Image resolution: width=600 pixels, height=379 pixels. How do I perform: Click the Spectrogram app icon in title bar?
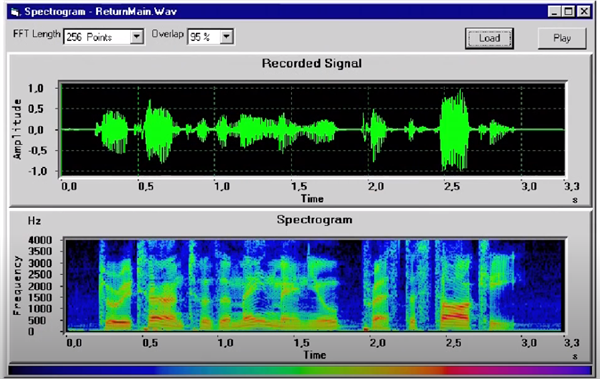point(15,12)
